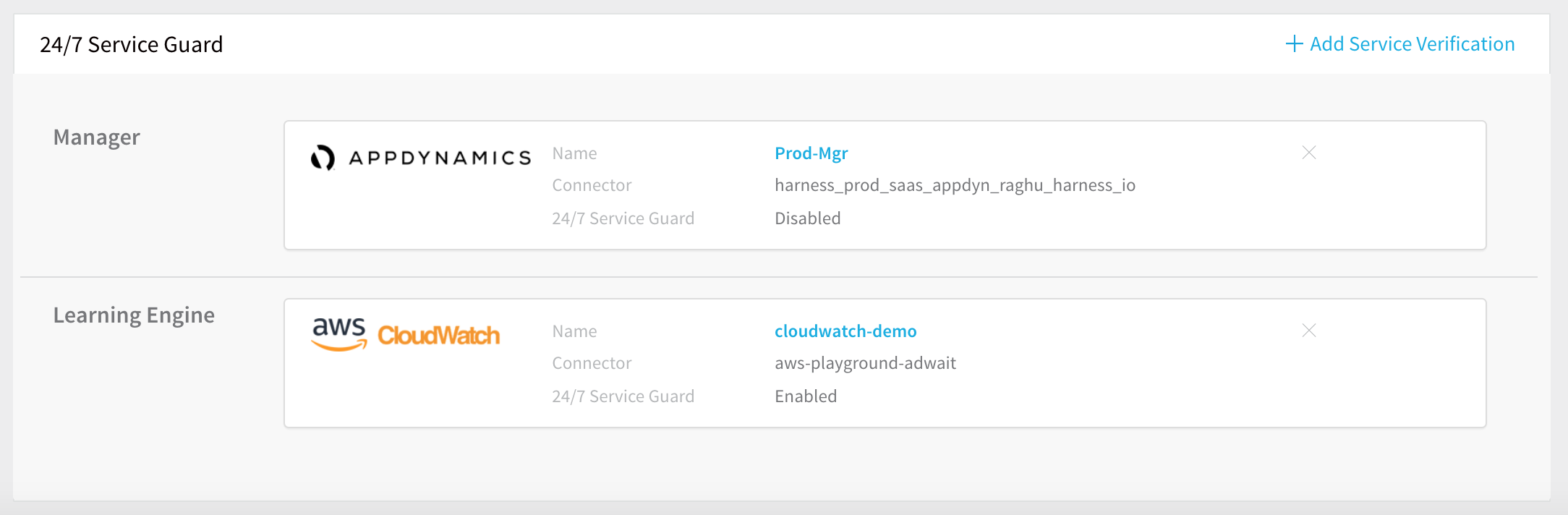Click 24/7 Service Guard label in Manager card

[623, 218]
